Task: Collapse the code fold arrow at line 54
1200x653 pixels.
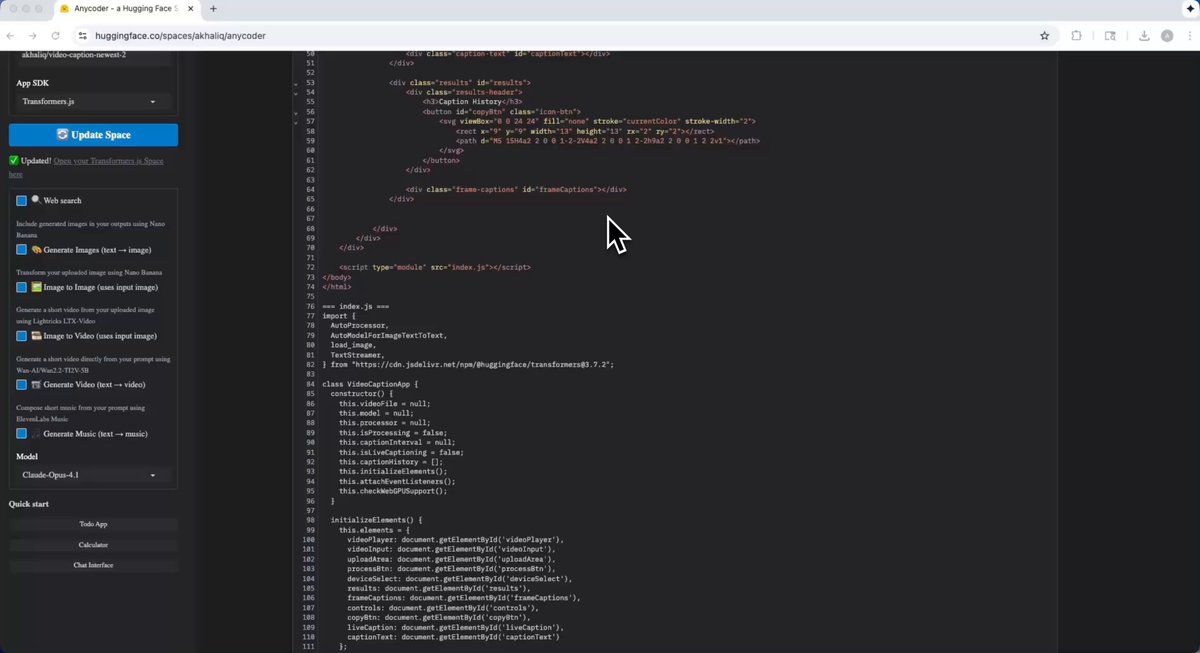Action: pyautogui.click(x=295, y=92)
